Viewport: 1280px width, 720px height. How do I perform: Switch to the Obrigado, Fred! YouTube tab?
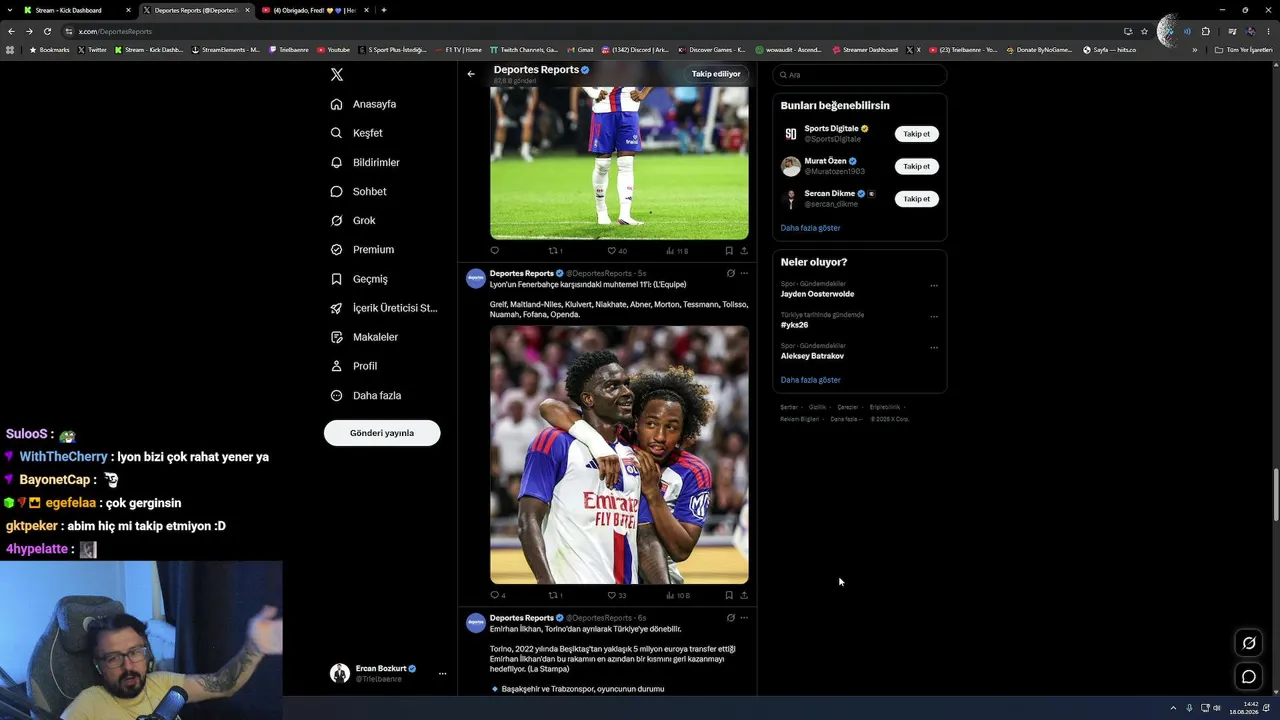click(316, 10)
